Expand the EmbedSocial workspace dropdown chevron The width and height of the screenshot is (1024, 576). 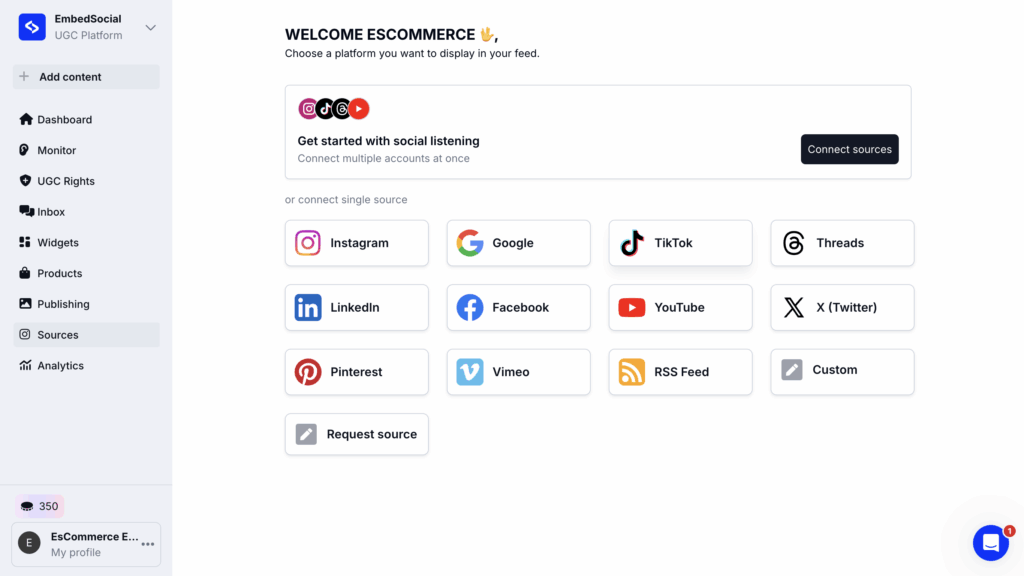151,27
